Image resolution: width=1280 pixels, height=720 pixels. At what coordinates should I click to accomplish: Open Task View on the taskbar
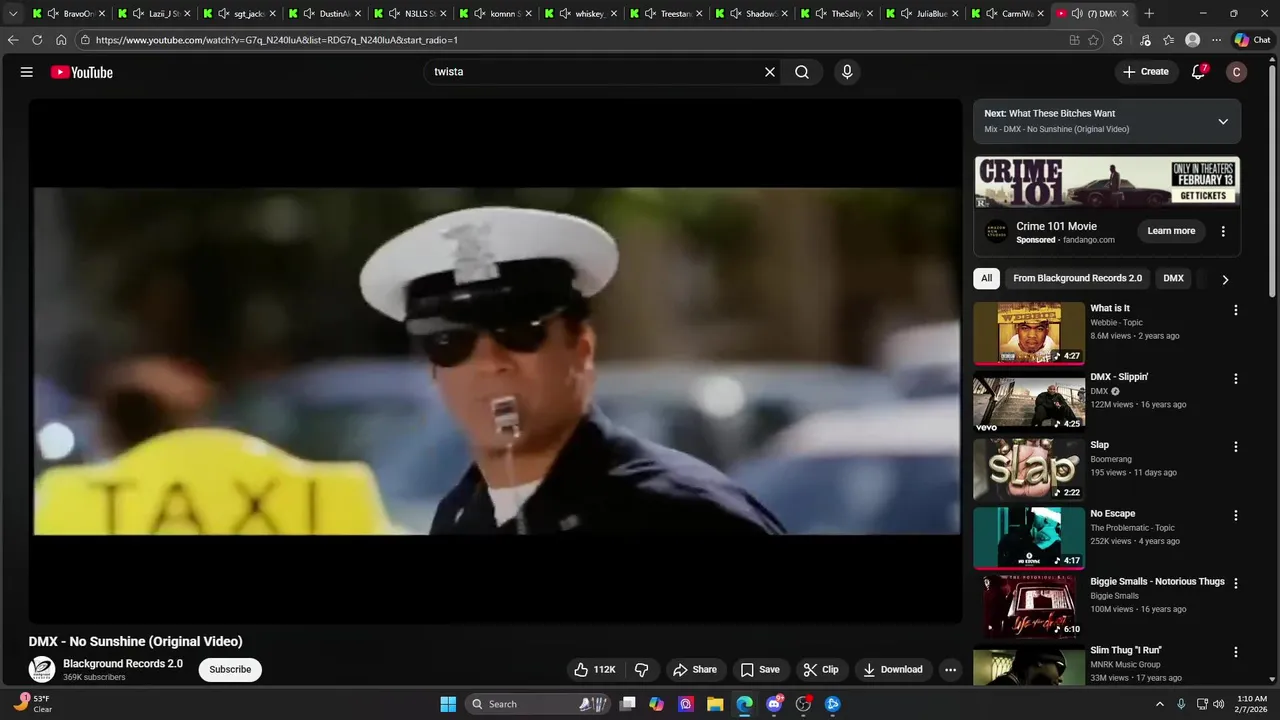[627, 704]
